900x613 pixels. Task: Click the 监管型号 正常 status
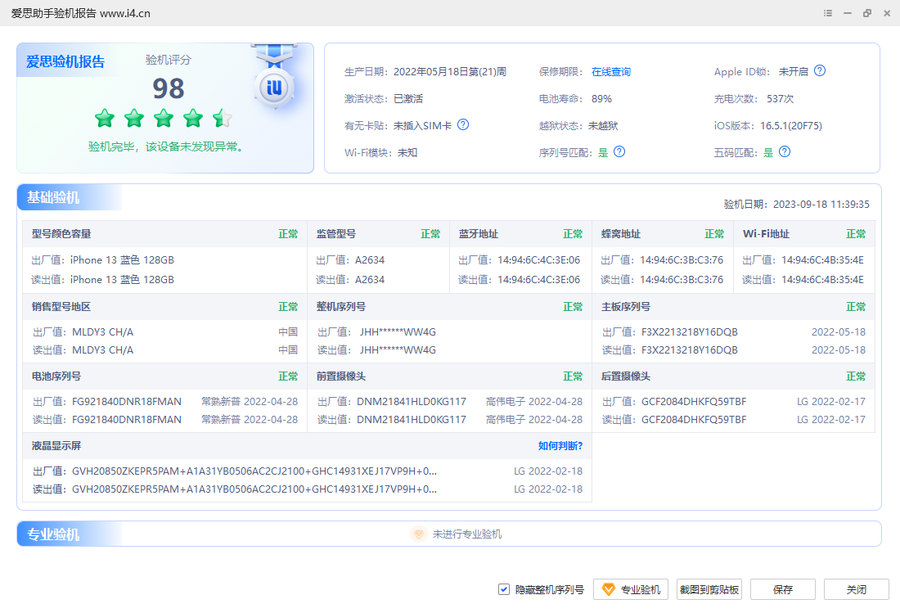point(430,234)
